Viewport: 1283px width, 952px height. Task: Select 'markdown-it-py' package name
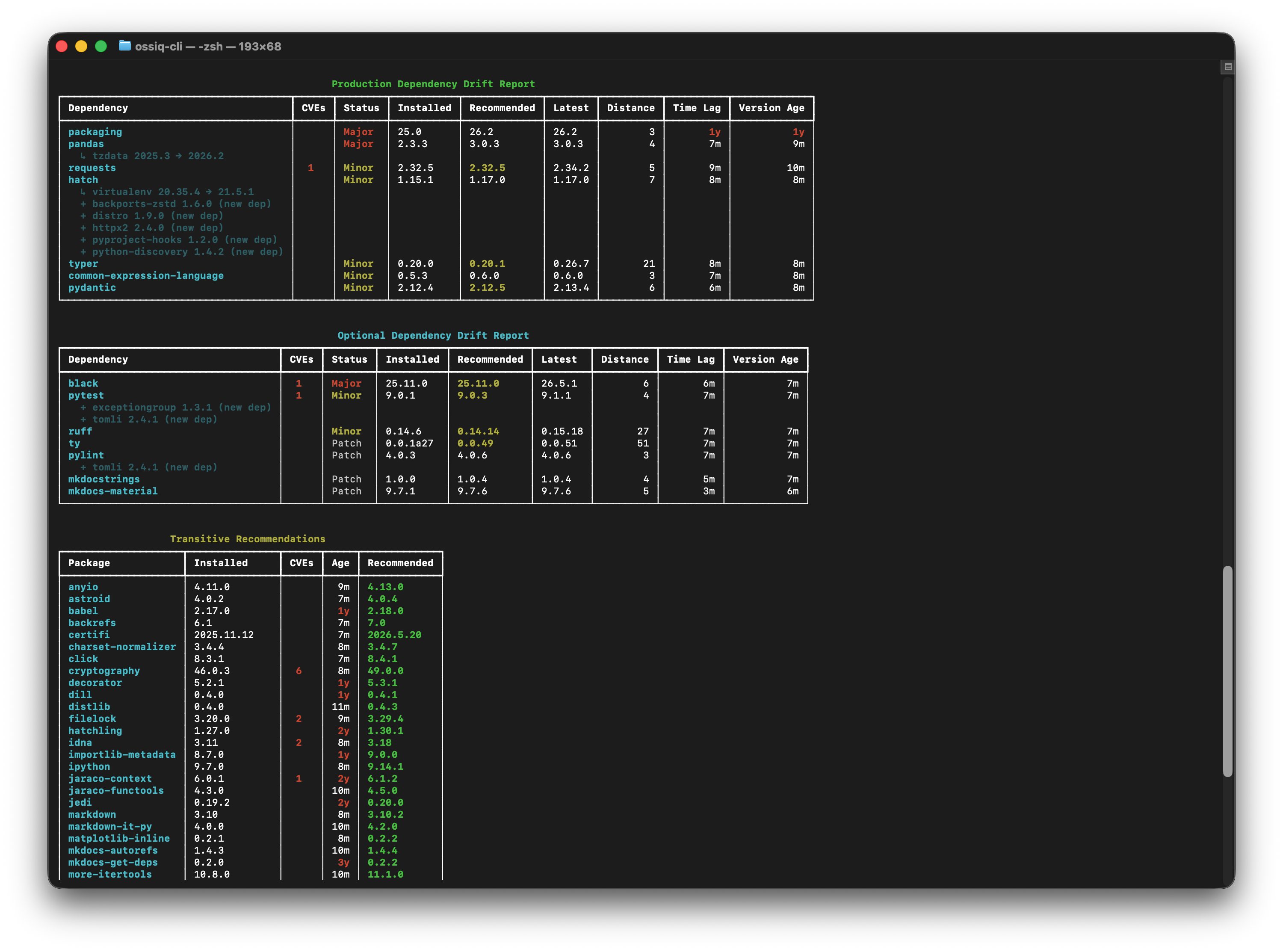point(110,826)
